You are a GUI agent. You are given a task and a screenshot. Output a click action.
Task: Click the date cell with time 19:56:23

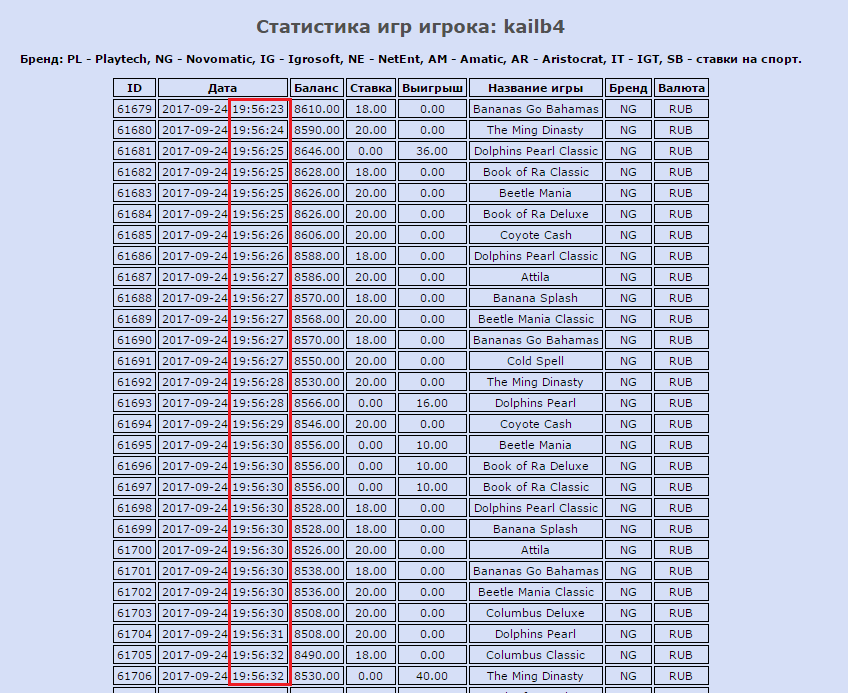[x=223, y=109]
